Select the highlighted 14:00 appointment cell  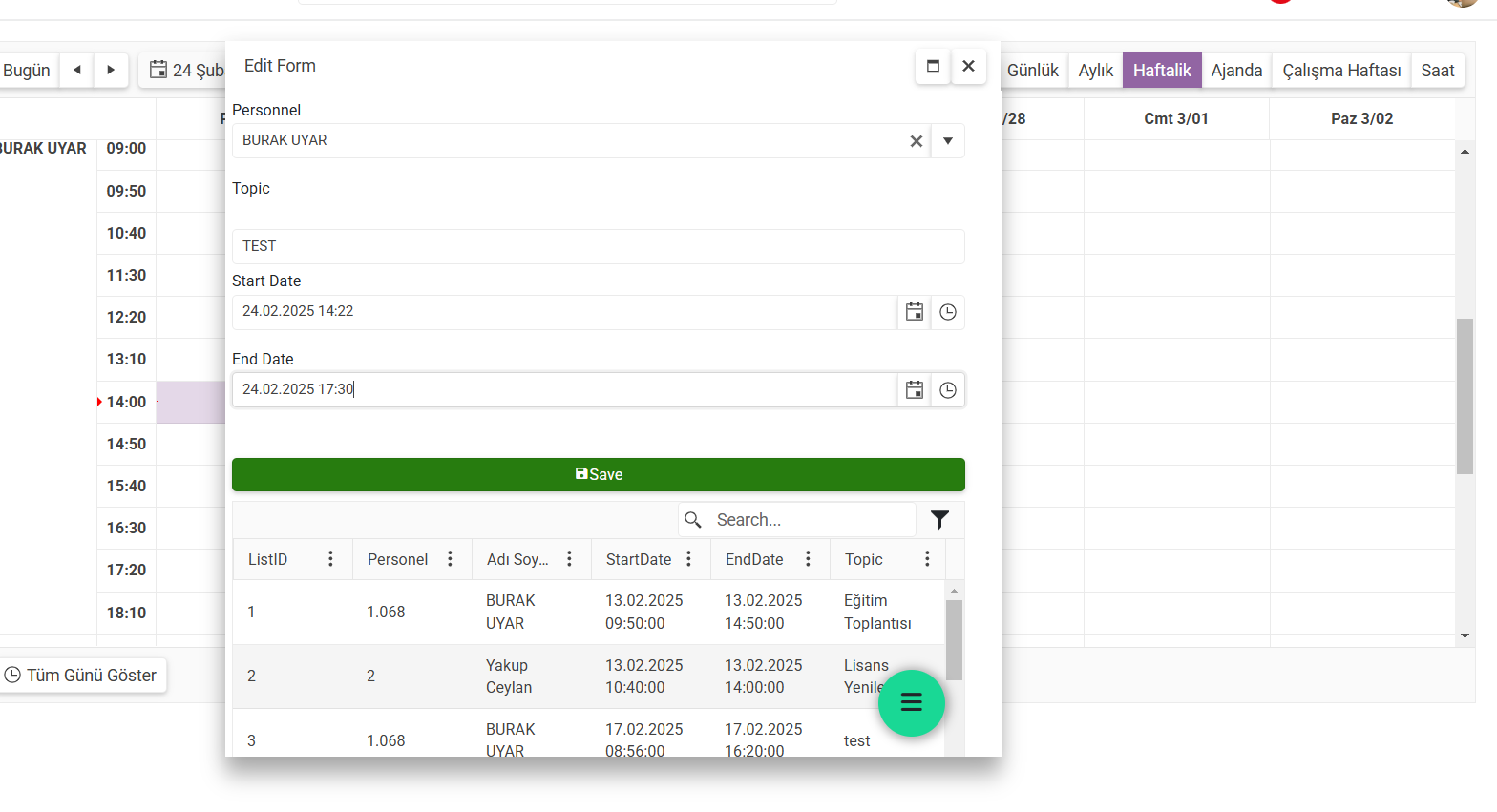tap(191, 402)
